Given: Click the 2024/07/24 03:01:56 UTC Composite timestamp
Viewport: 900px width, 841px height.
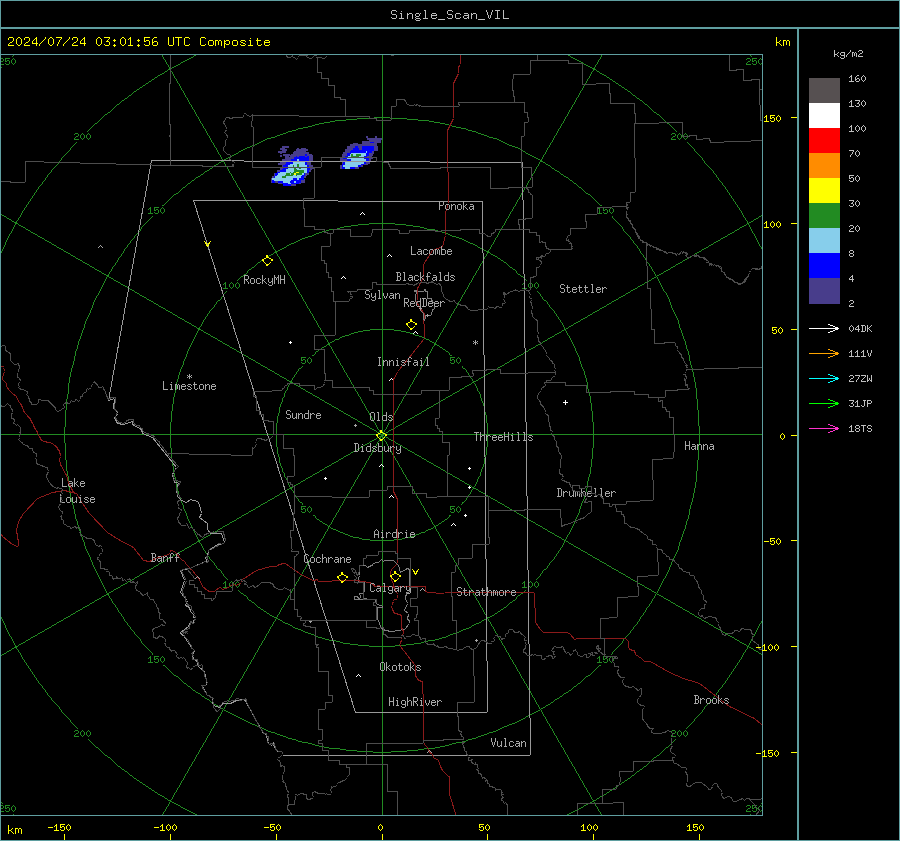Looking at the screenshot, I should coord(138,42).
